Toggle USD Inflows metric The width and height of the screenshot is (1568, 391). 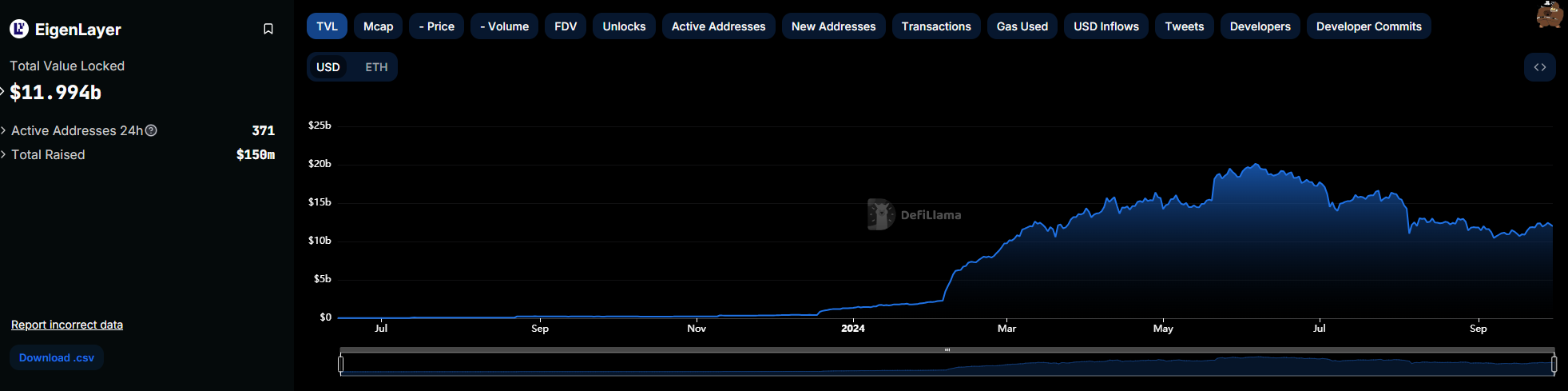(1106, 26)
